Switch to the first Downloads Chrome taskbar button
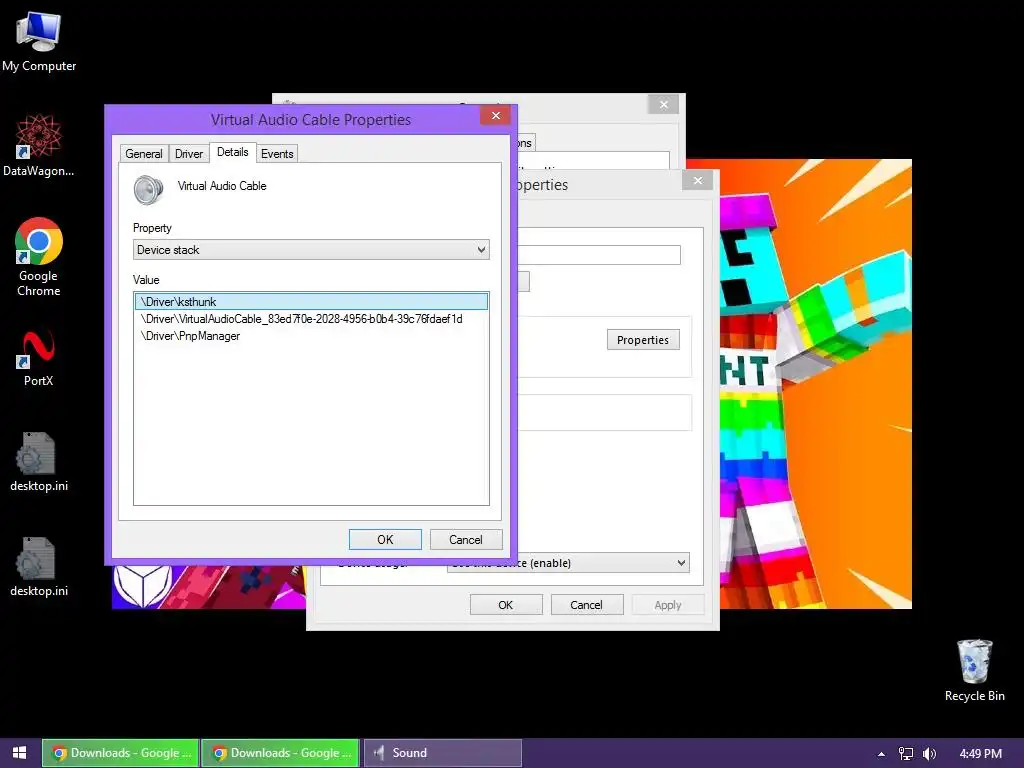Screen dimensions: 1024x768 point(121,753)
